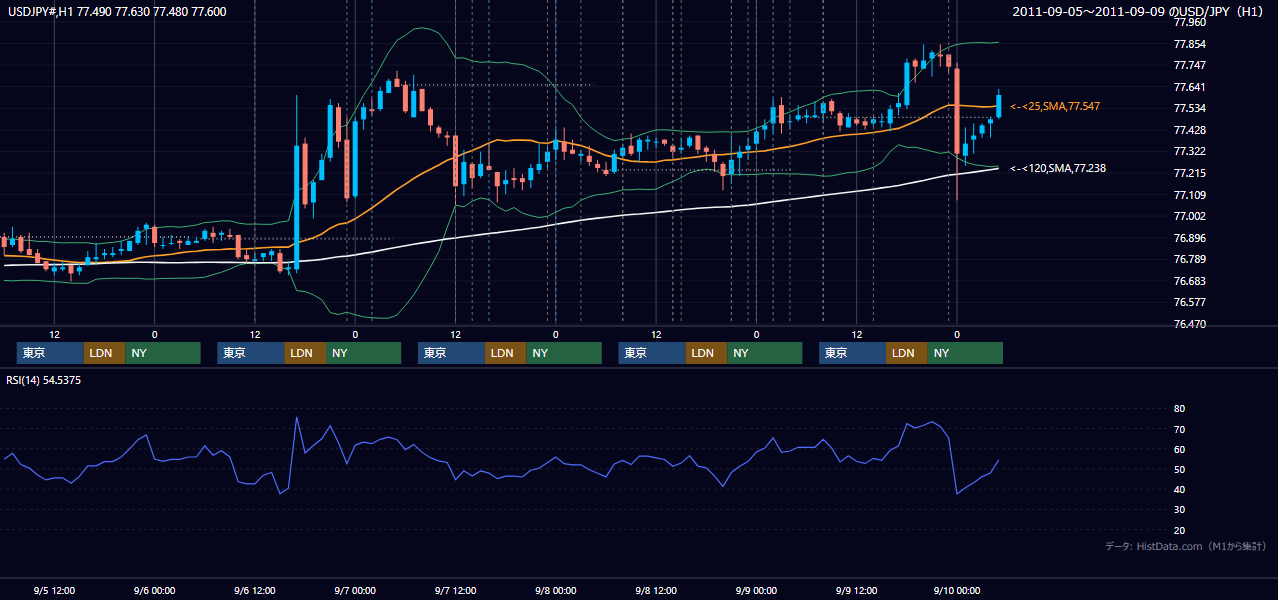Click the 9/7 12:00 time axis label

(x=455, y=590)
